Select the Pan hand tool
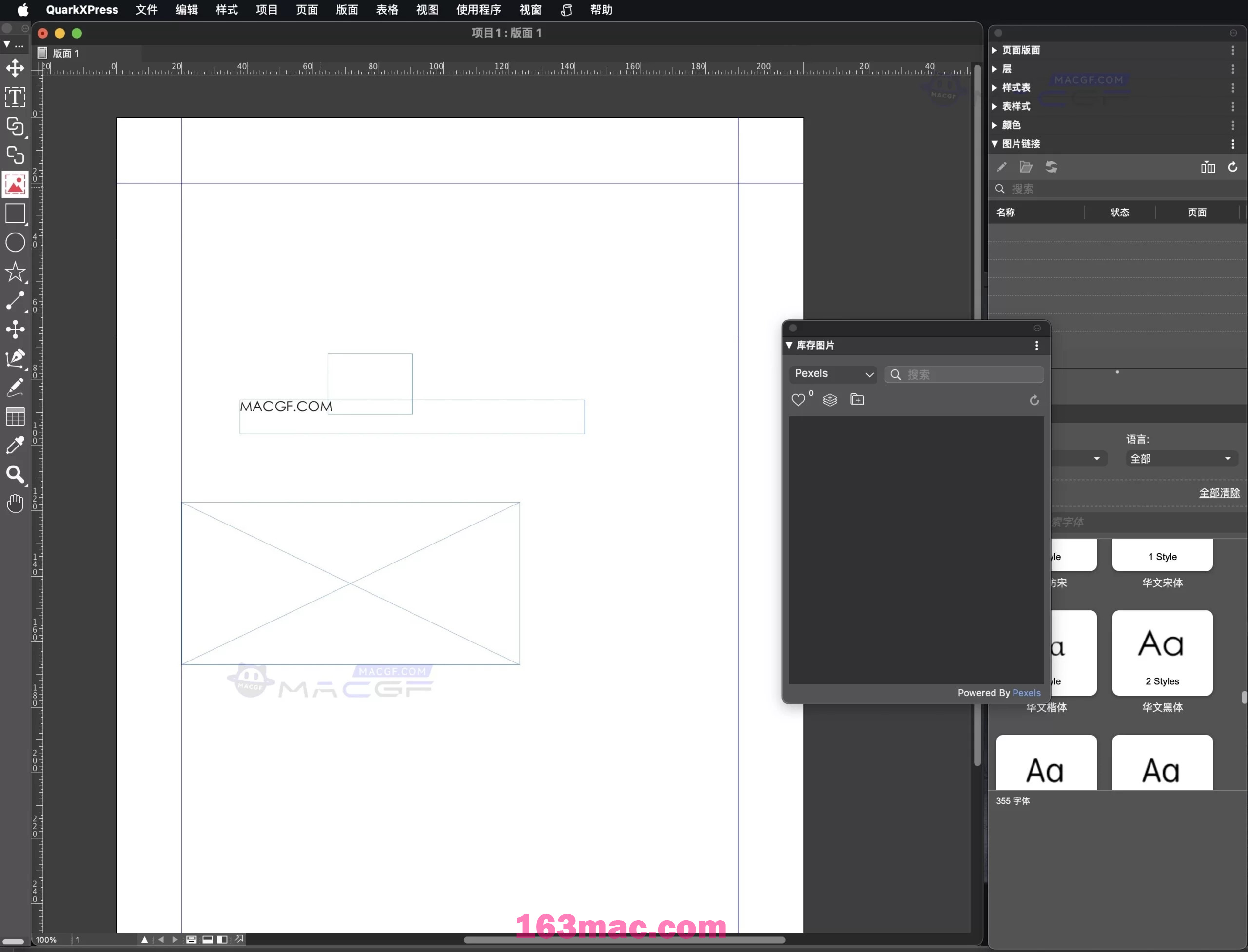1248x952 pixels. [15, 503]
